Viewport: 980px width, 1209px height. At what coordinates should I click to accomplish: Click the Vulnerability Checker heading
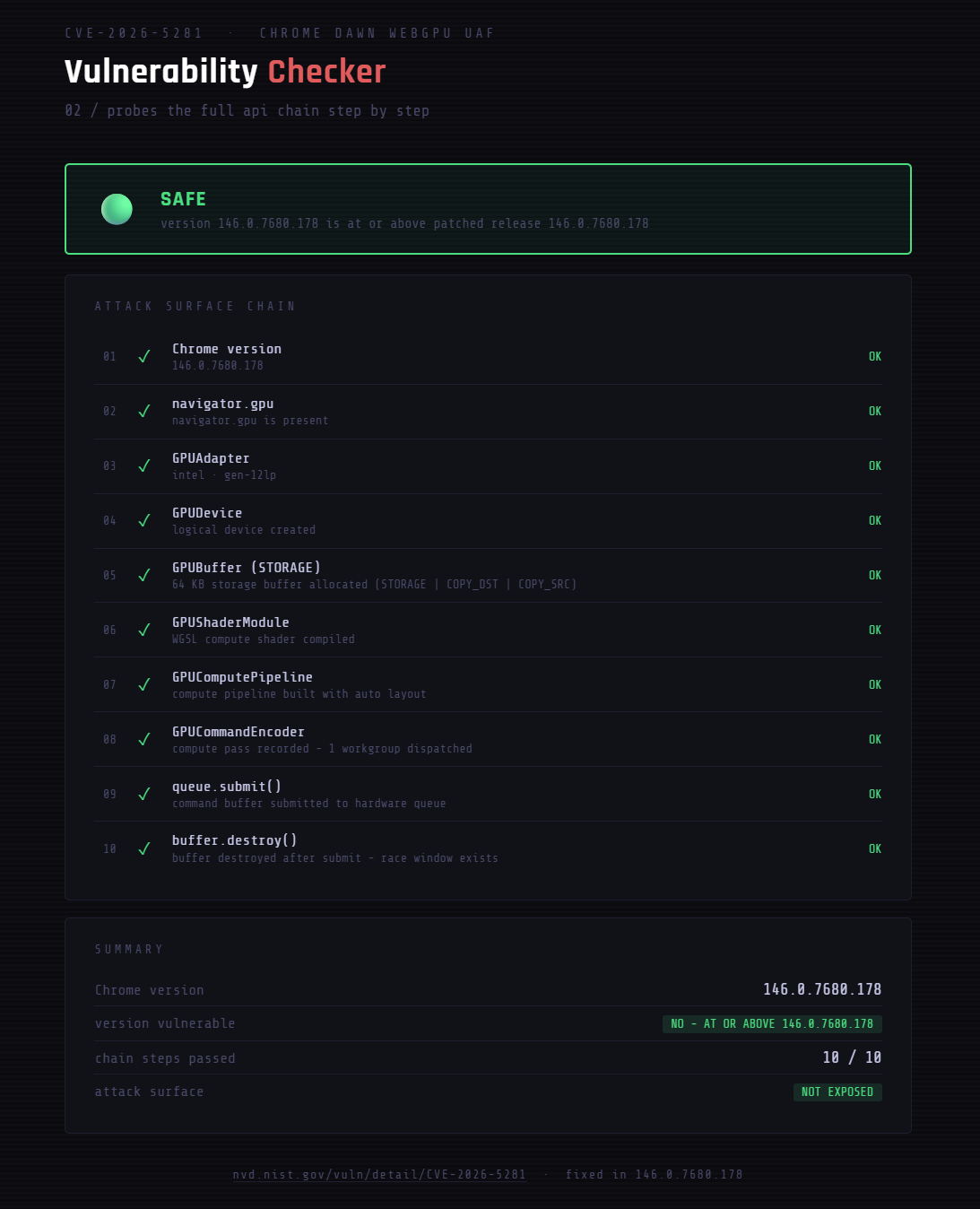225,72
